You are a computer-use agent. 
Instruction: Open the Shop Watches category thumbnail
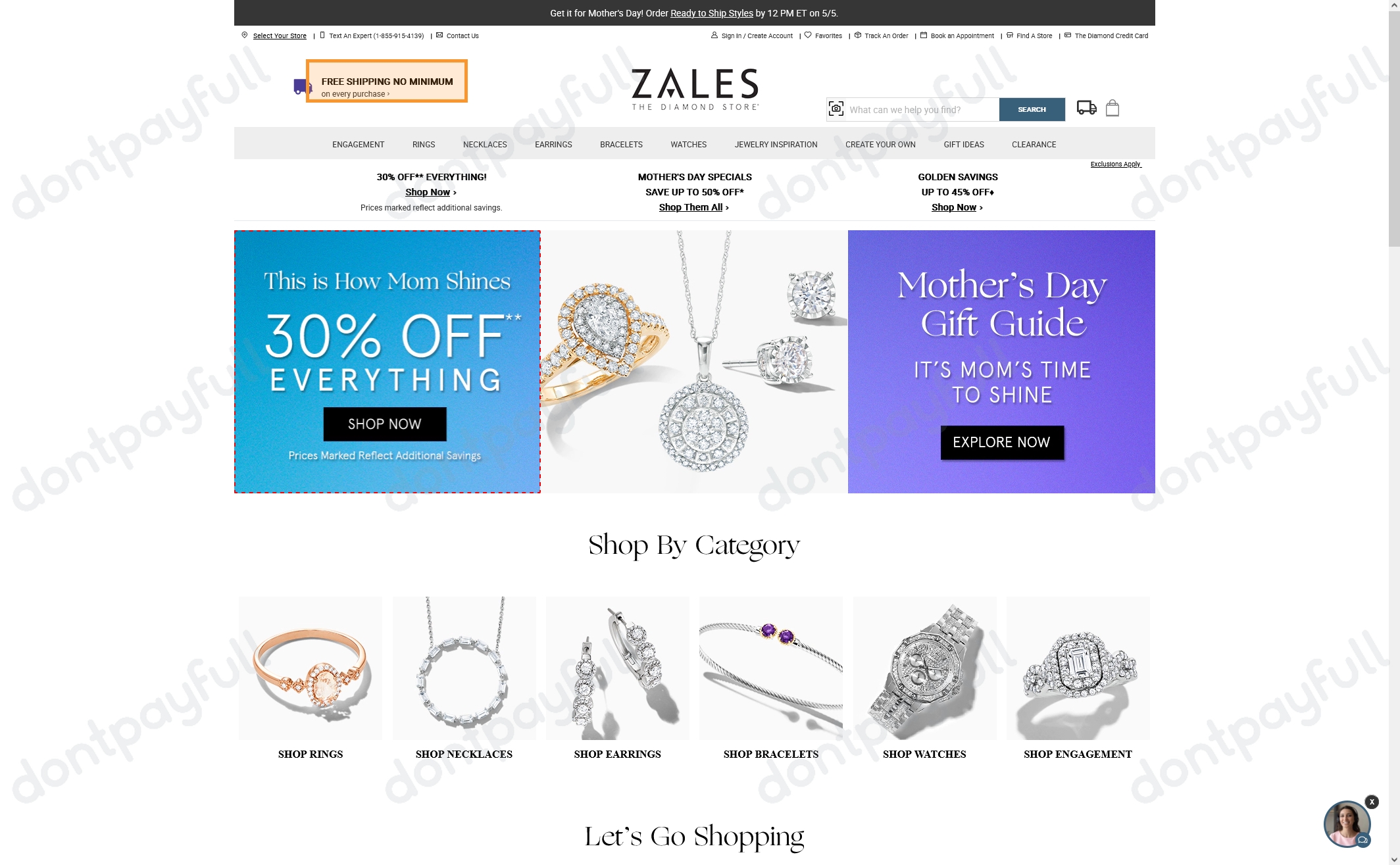[924, 668]
